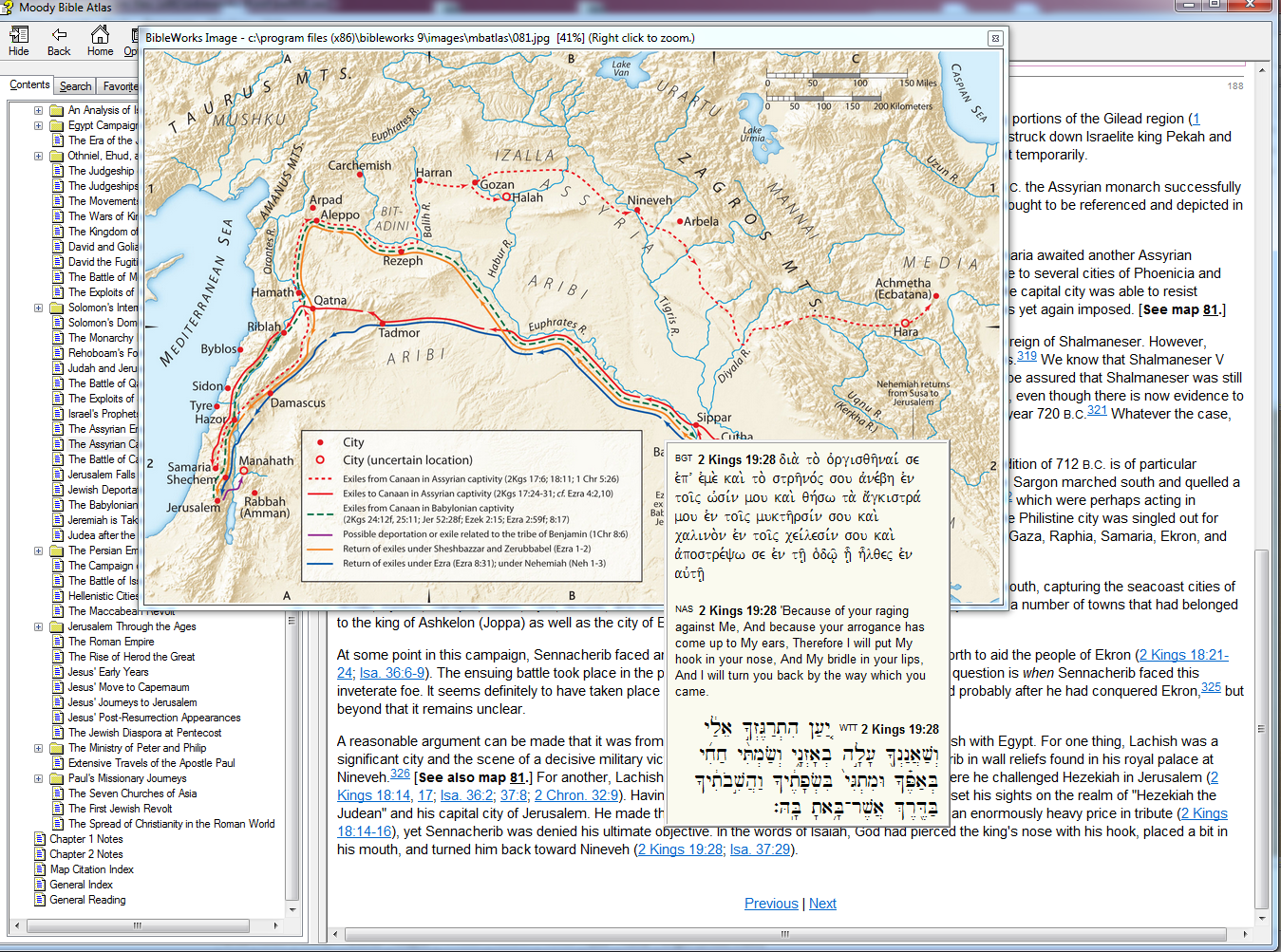Select The Seven Churches of Asia entry
1281x952 pixels.
(132, 793)
